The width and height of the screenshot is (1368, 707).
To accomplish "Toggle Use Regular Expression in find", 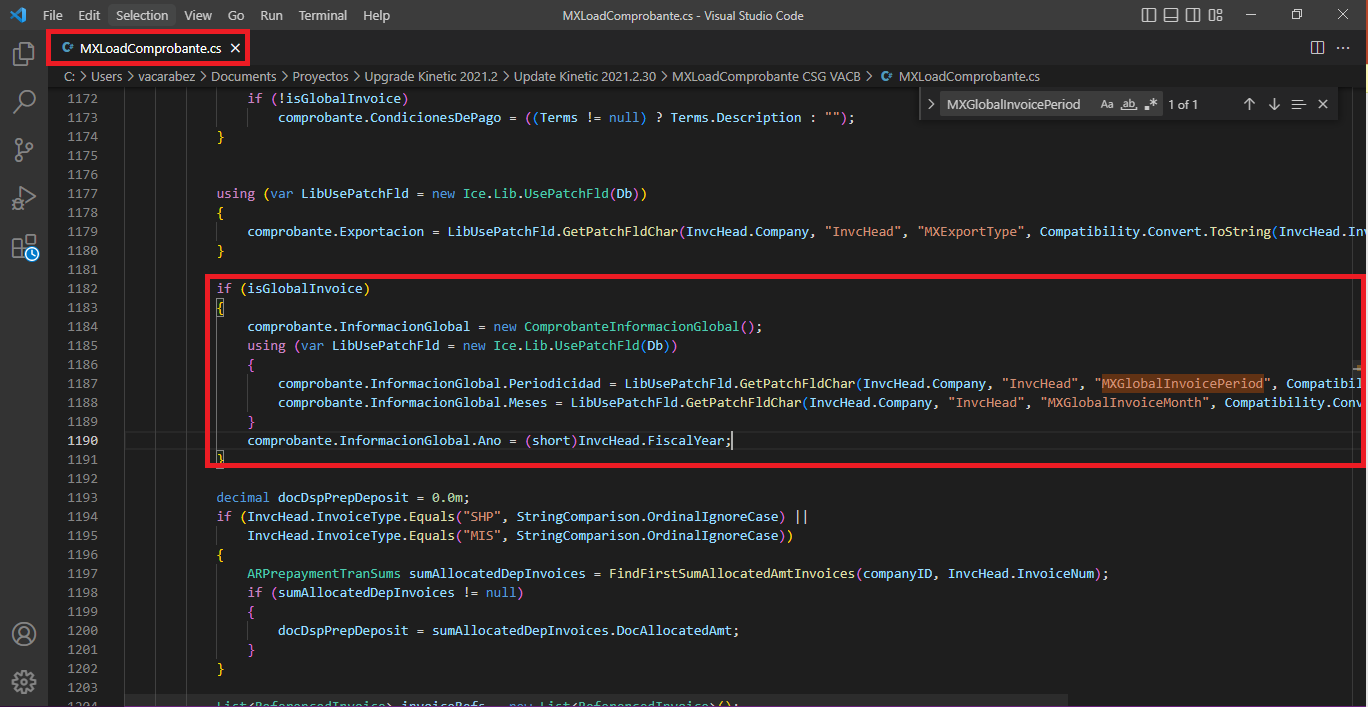I will 1151,104.
